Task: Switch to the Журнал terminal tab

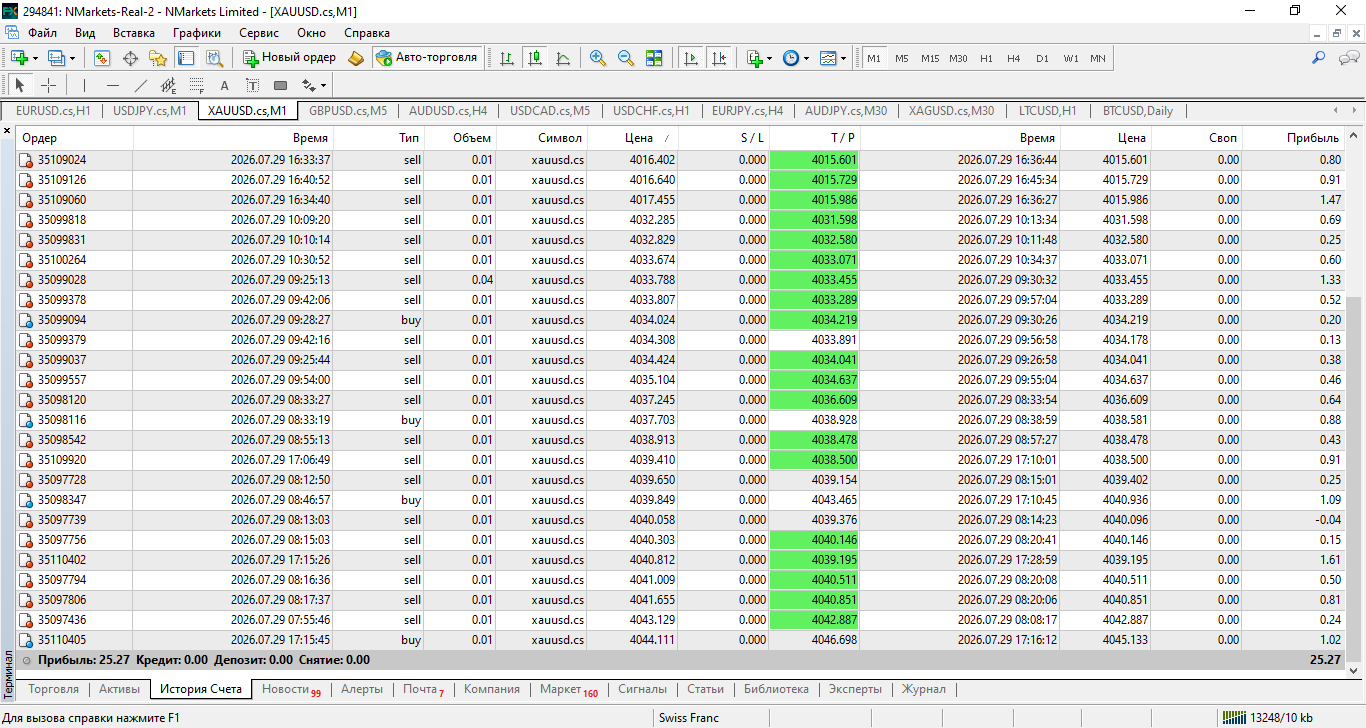Action: (923, 689)
